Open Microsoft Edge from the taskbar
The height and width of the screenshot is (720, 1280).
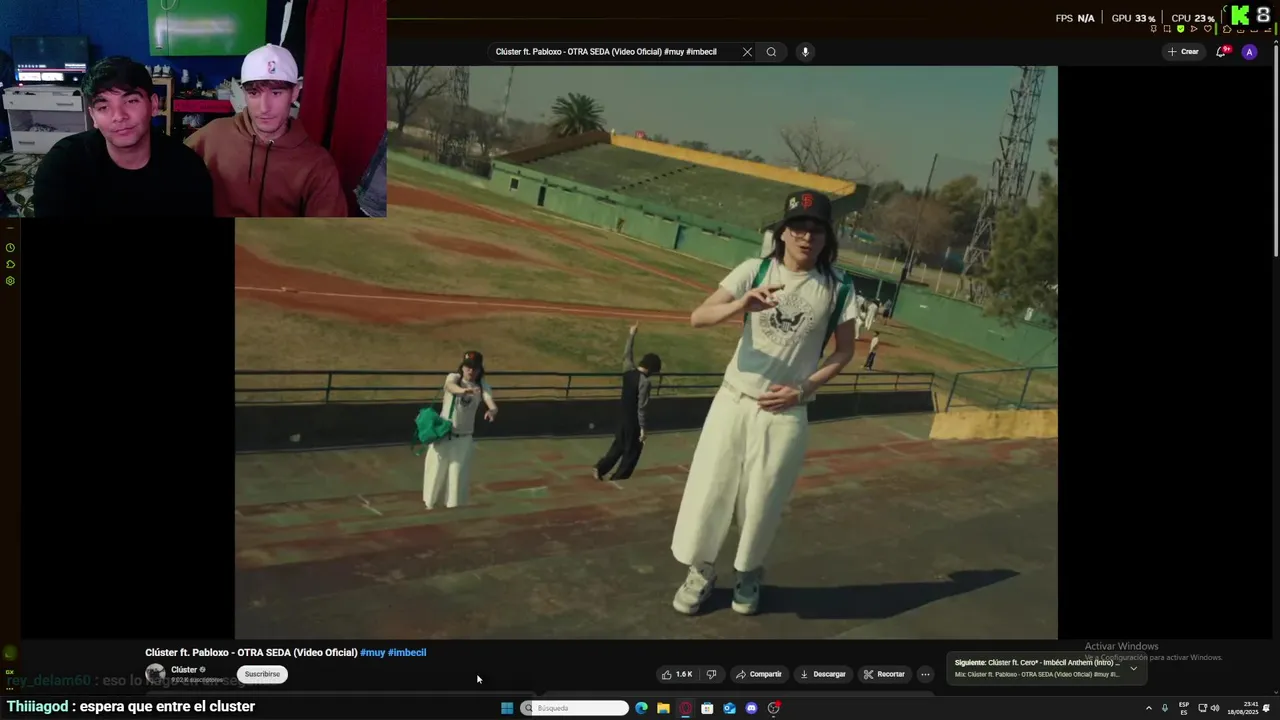click(x=641, y=708)
